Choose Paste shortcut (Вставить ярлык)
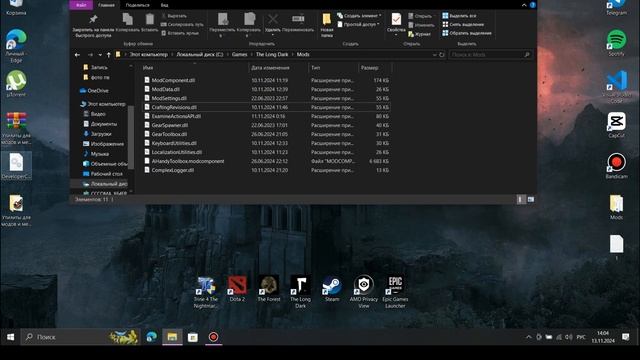The height and width of the screenshot is (360, 640). click(x=180, y=33)
